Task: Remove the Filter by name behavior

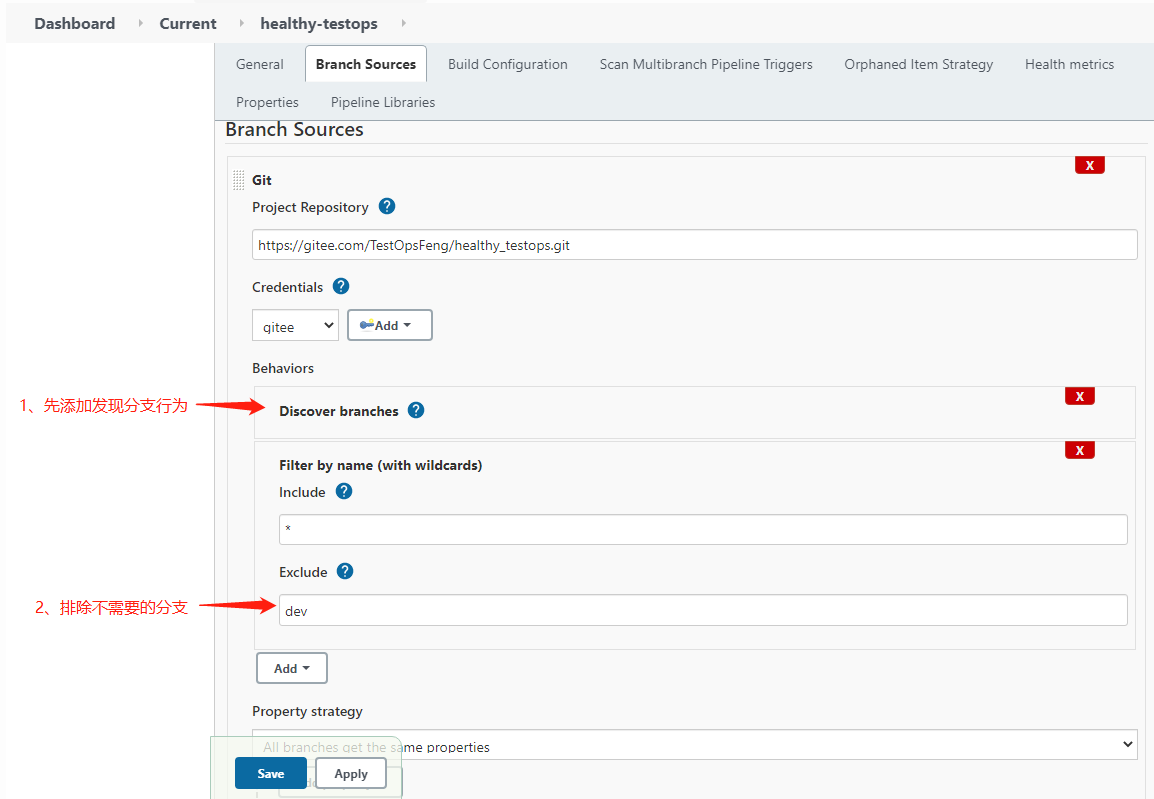Action: [1080, 450]
